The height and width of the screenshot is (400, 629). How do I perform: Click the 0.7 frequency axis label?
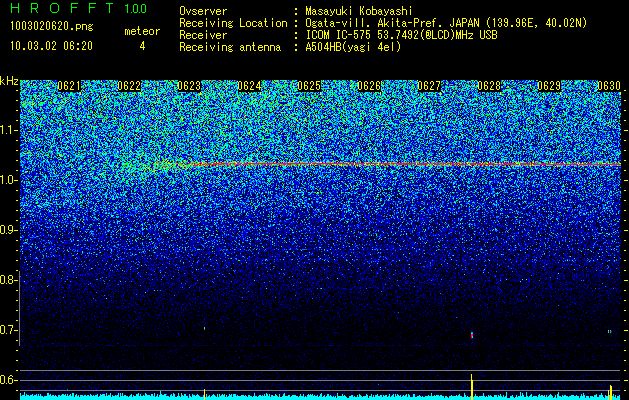(x=8, y=330)
